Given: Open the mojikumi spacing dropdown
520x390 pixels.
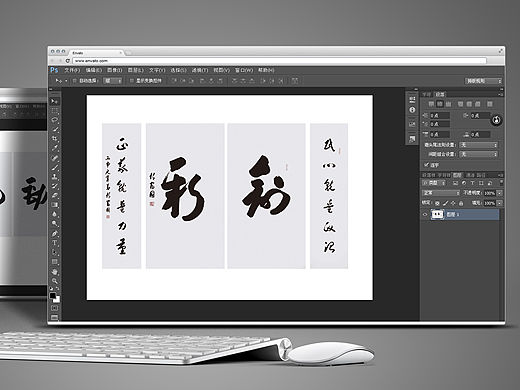Looking at the screenshot, I should (x=479, y=154).
